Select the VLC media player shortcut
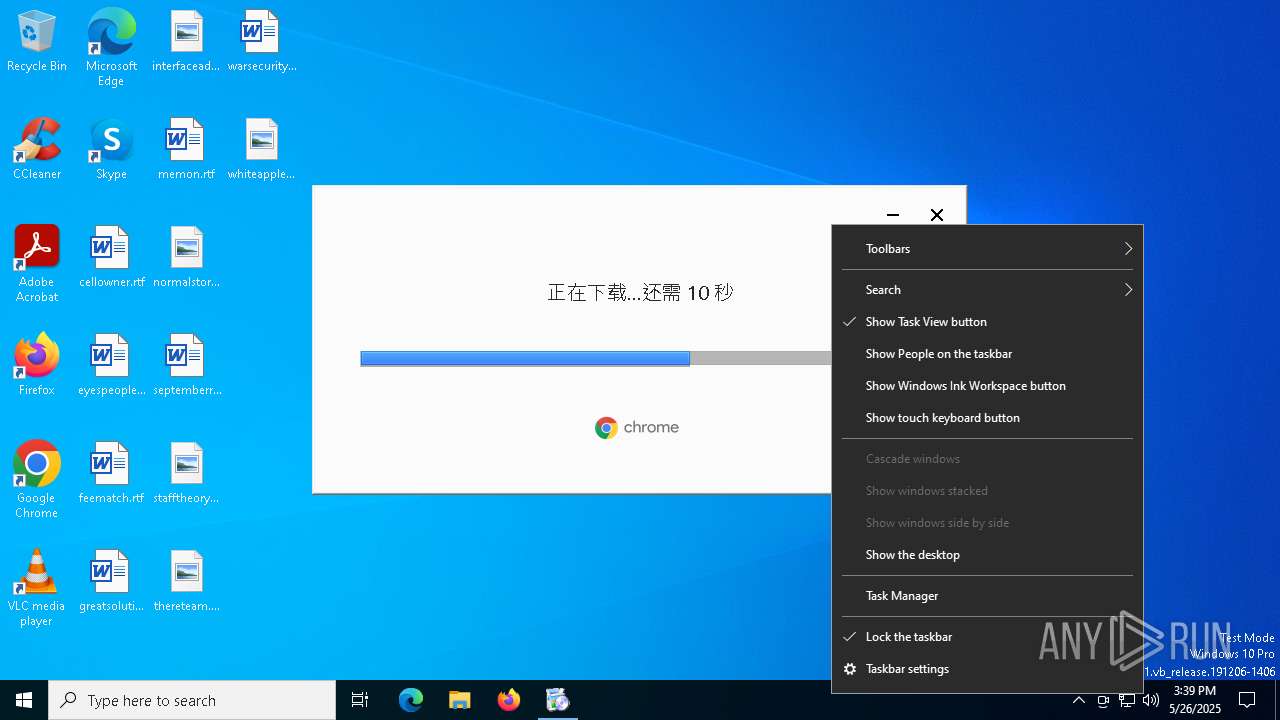 click(x=37, y=588)
